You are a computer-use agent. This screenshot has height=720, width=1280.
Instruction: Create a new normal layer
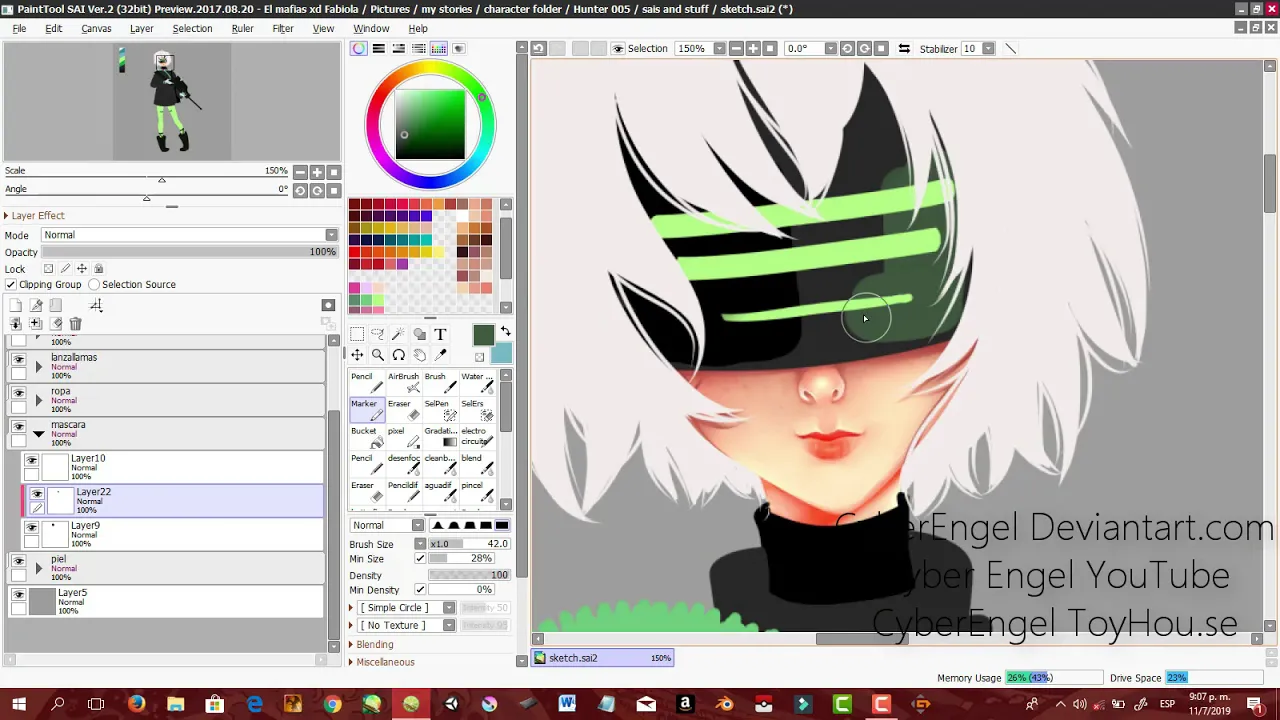point(16,305)
